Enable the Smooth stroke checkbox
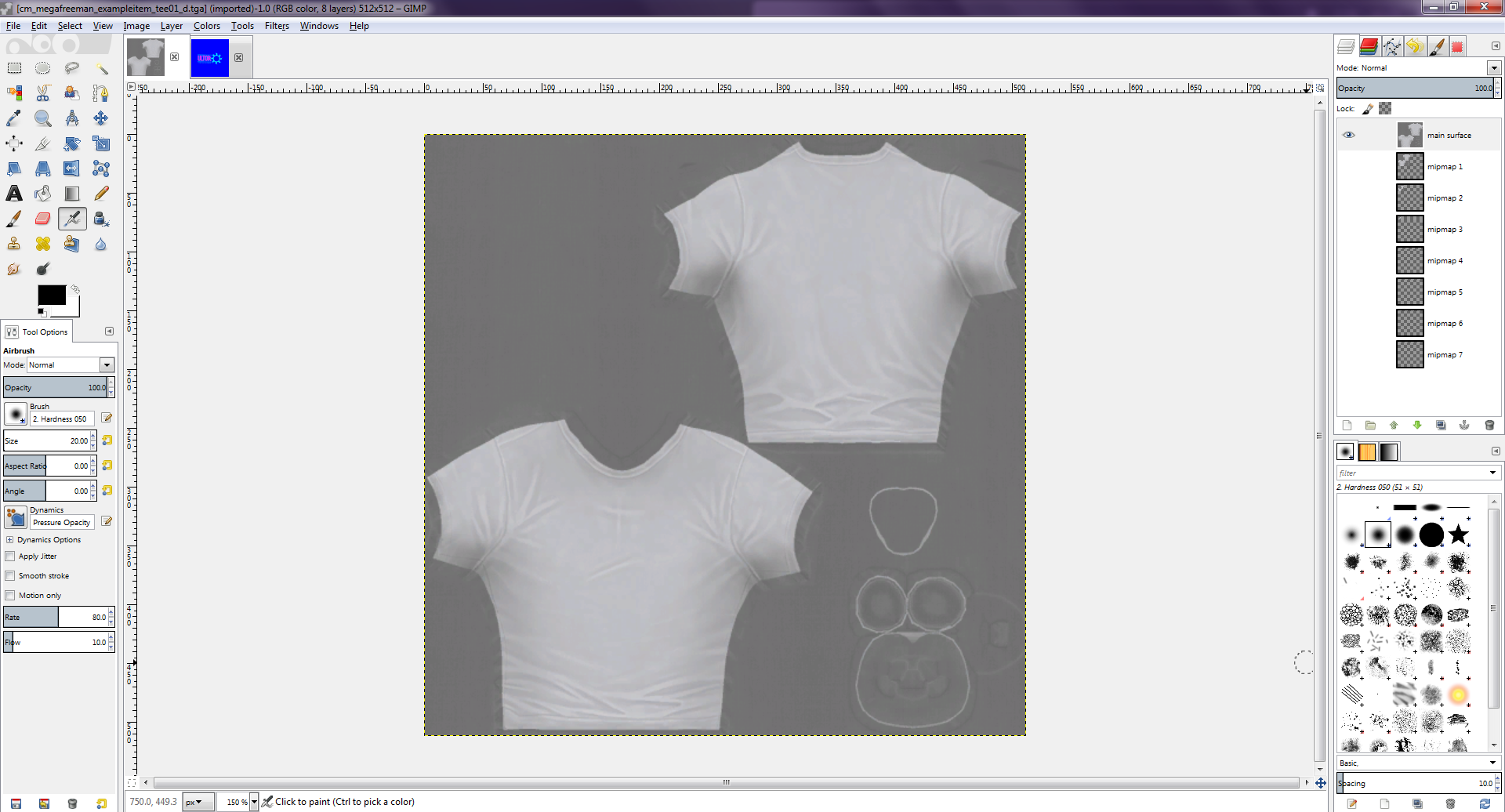 (x=10, y=576)
